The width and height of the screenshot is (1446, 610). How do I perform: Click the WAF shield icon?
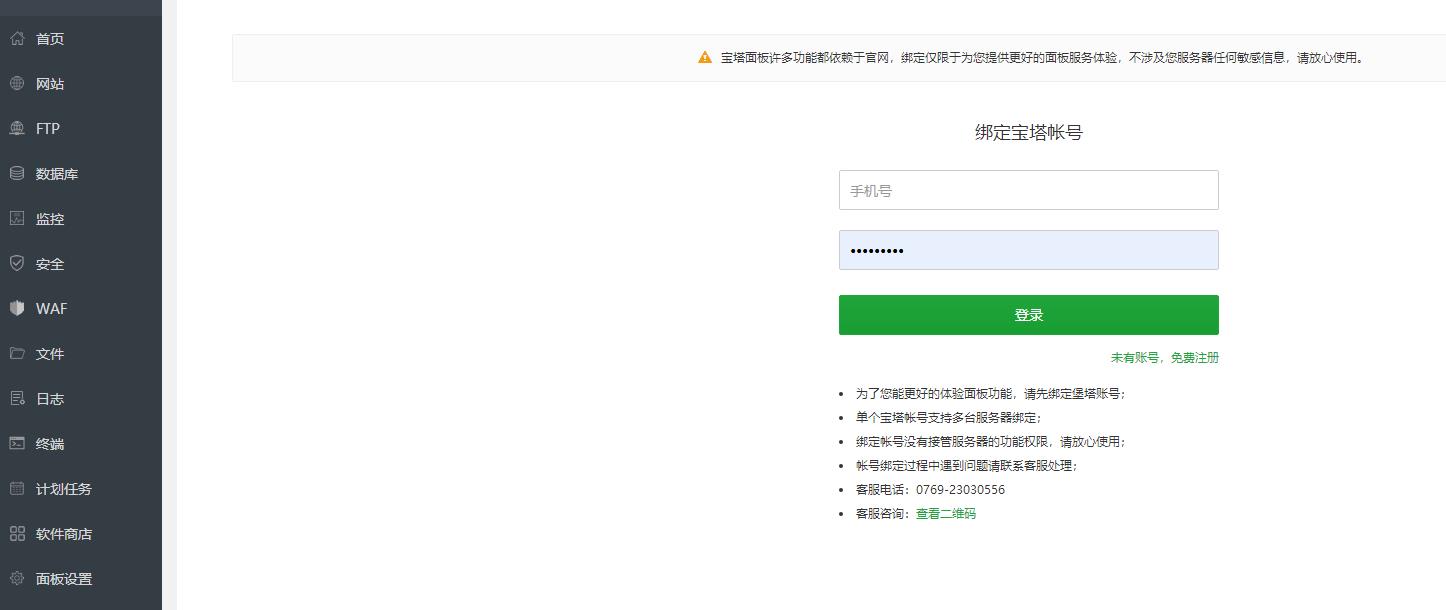(x=17, y=309)
